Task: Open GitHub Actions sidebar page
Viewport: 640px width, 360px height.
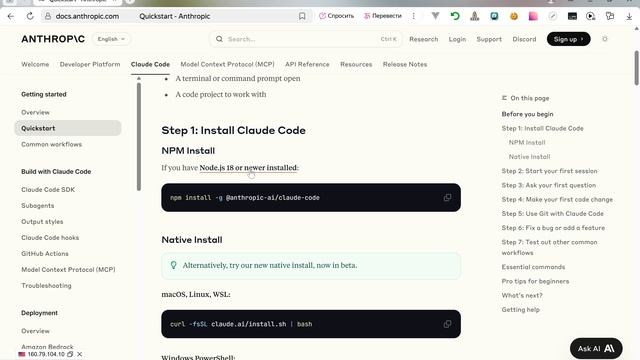Action: [45, 253]
